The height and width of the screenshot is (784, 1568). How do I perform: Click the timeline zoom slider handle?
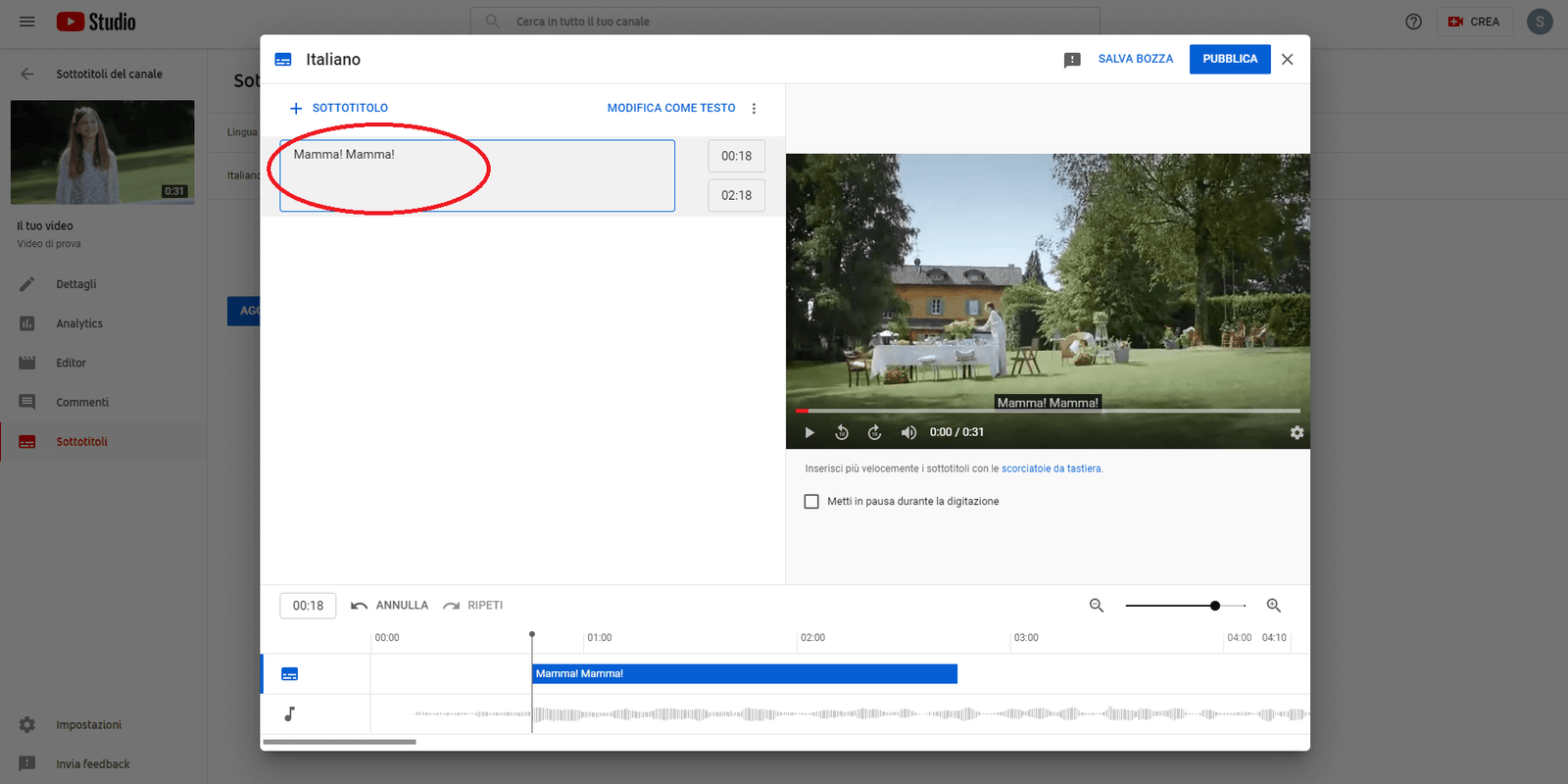(x=1215, y=606)
